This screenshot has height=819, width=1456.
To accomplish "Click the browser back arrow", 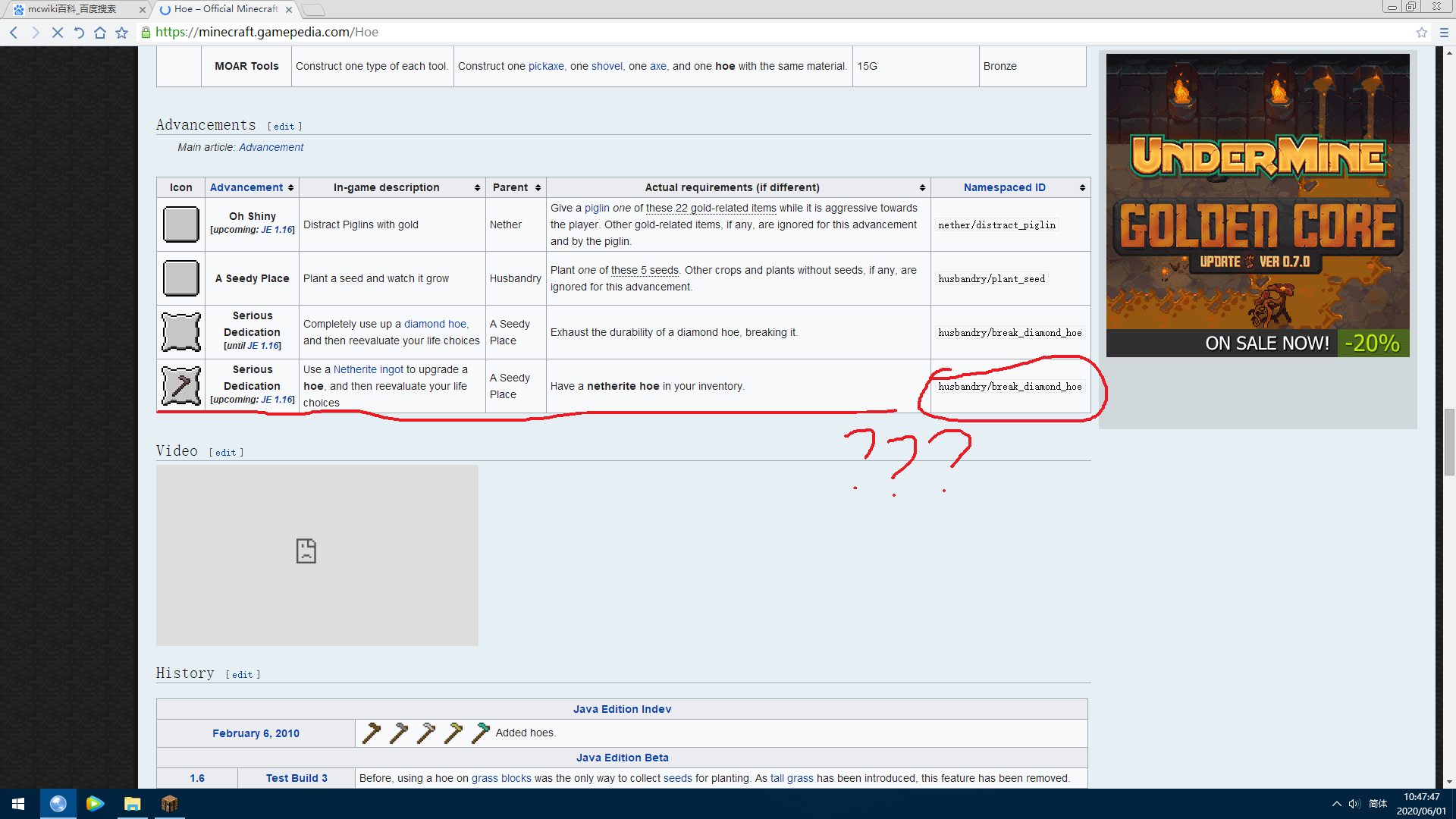I will (14, 33).
